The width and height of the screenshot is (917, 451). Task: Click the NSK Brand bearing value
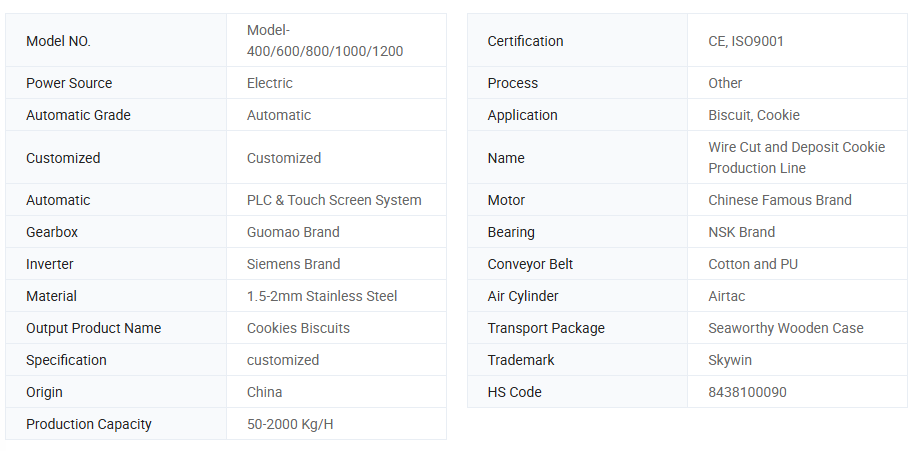coord(742,232)
